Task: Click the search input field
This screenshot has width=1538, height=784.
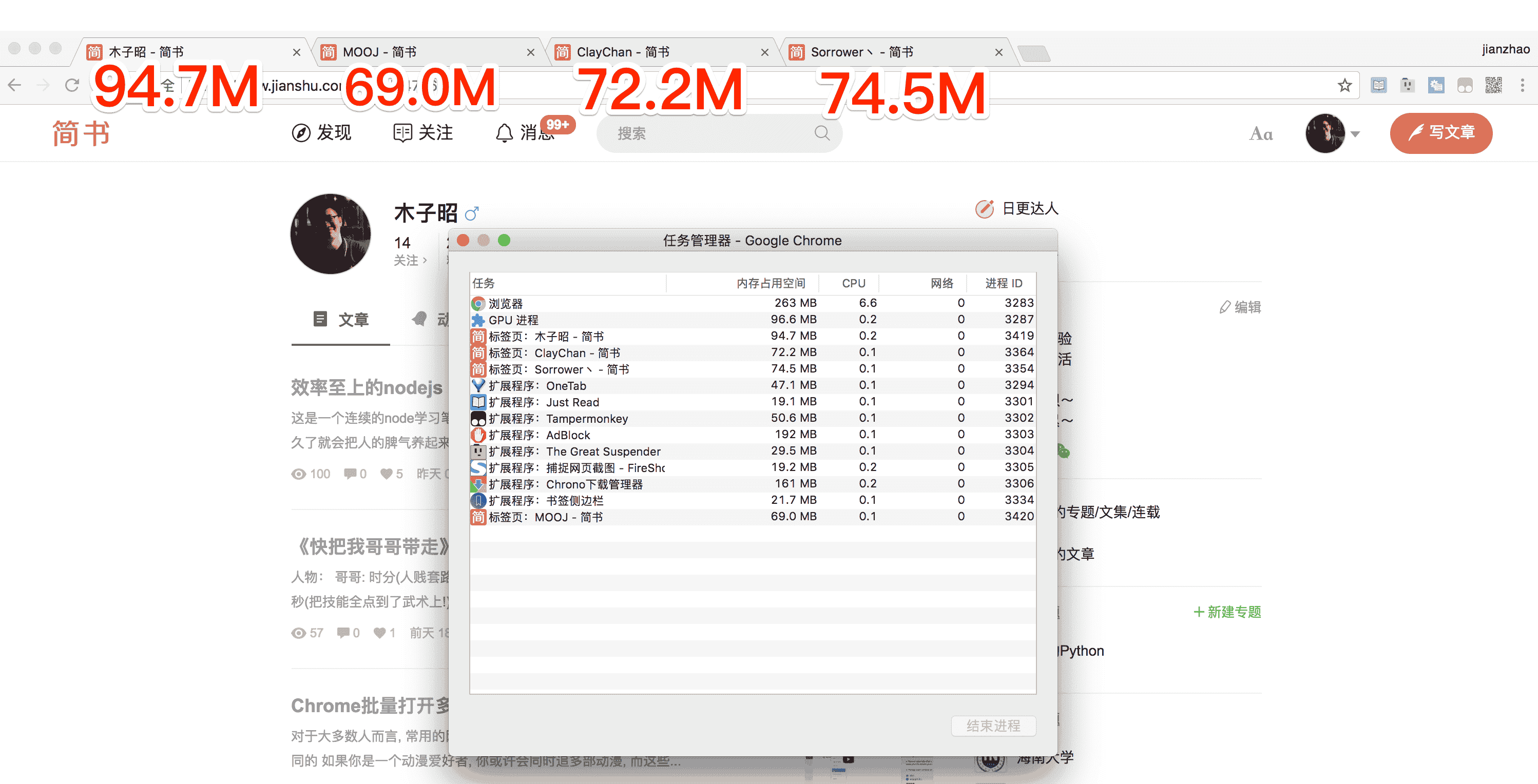Action: click(x=704, y=133)
